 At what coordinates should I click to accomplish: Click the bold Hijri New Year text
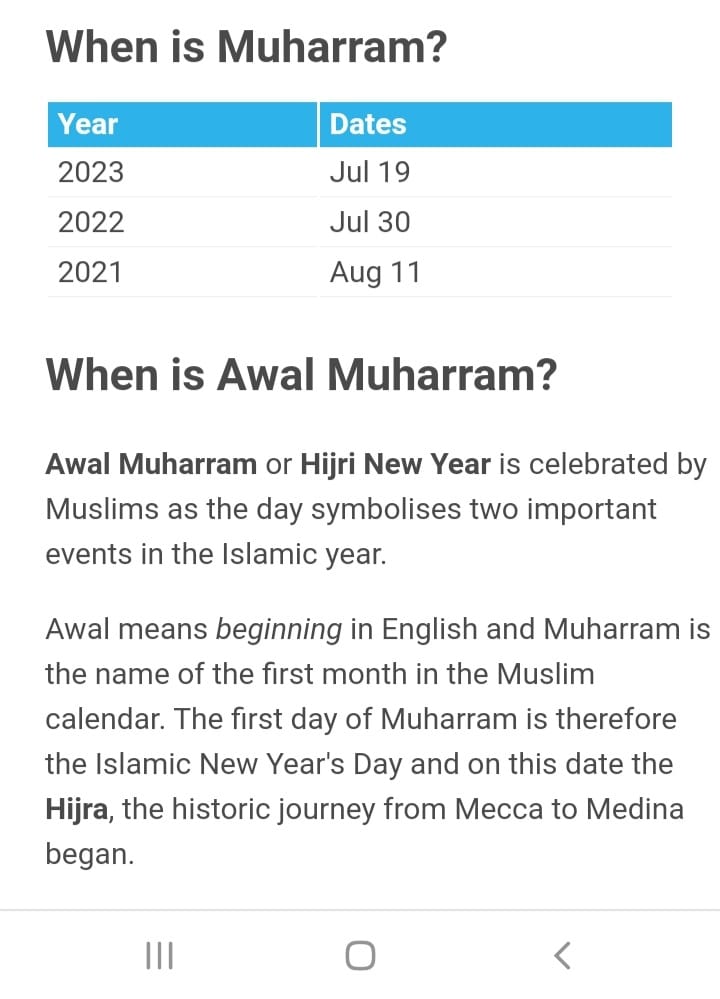pyautogui.click(x=395, y=464)
